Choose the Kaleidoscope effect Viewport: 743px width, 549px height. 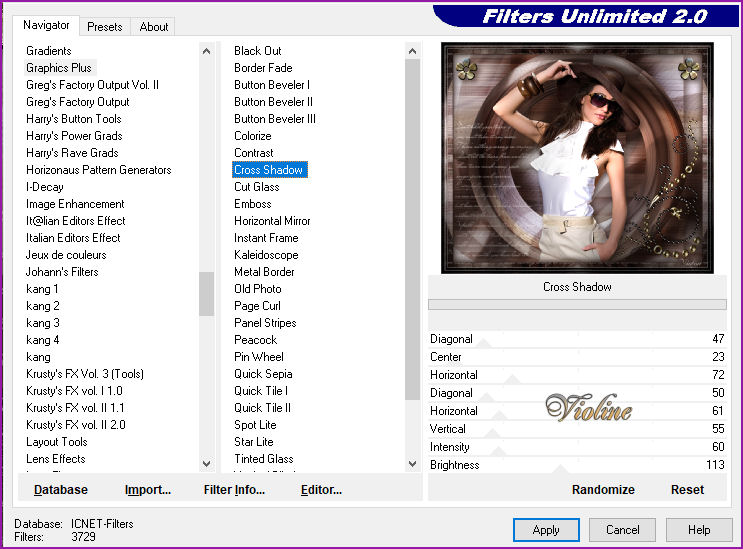click(x=266, y=255)
